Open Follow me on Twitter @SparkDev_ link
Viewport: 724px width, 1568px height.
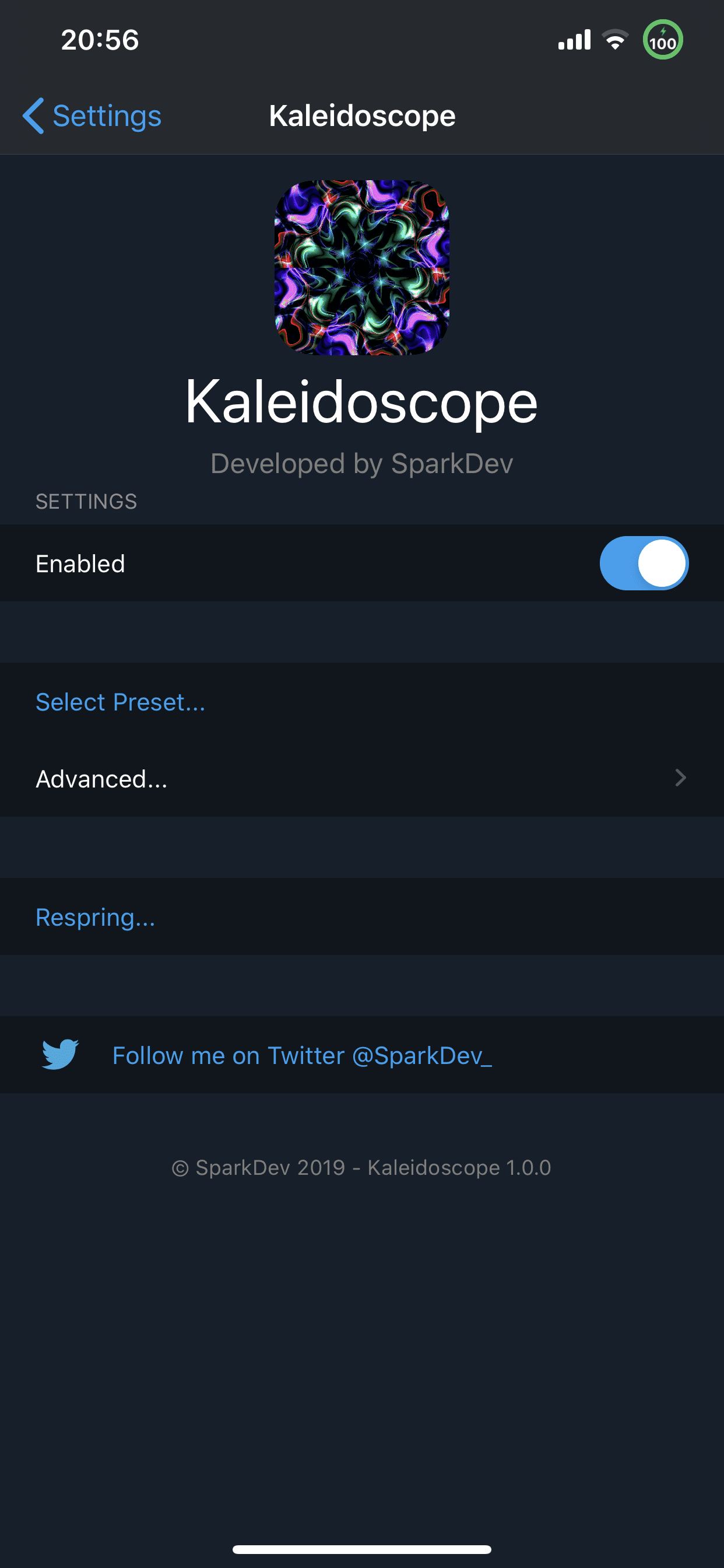tap(302, 1055)
